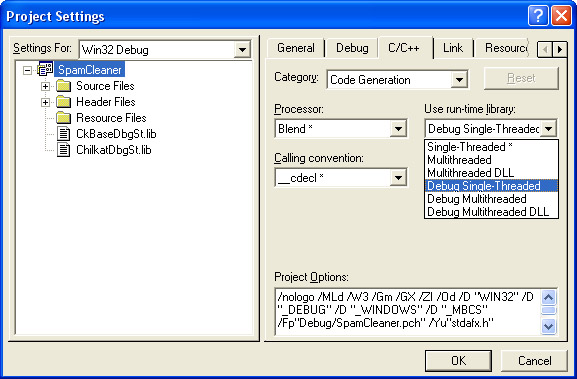Click the Source Files folder icon
Viewport: 577px width, 379px height.
click(x=63, y=86)
